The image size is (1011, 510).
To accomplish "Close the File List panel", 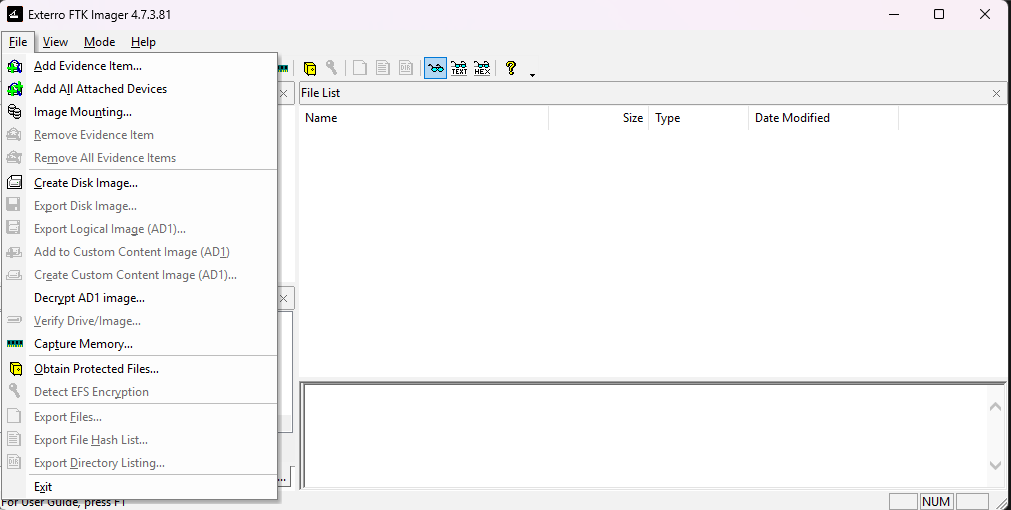I will [996, 93].
